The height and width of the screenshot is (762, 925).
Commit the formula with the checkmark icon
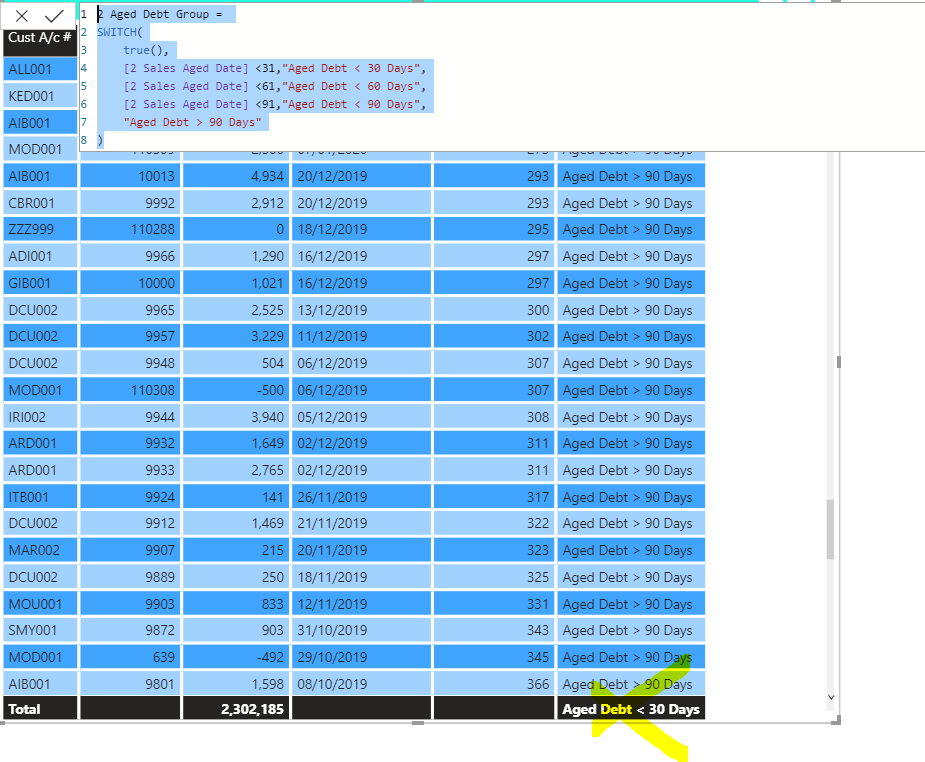pos(54,16)
